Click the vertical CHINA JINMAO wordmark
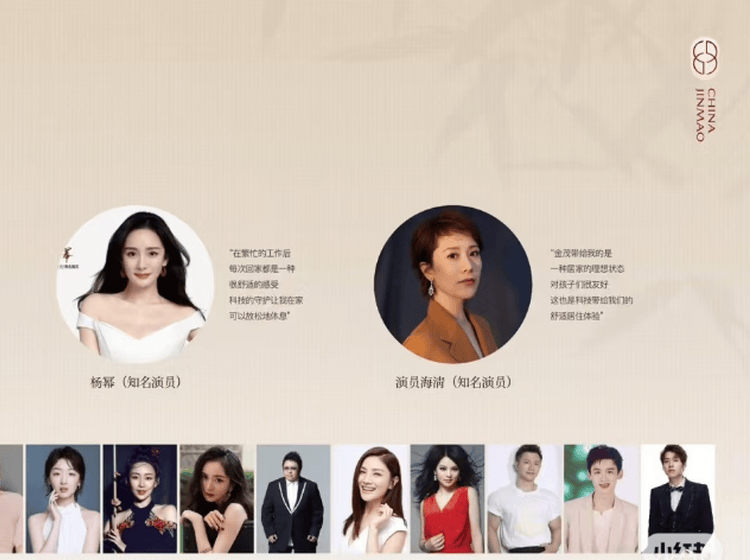 tap(706, 115)
